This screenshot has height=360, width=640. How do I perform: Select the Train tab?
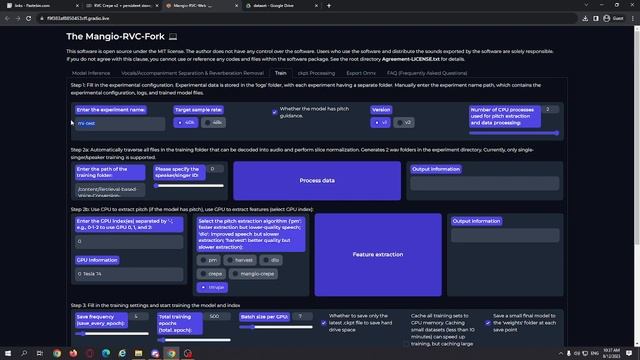pyautogui.click(x=280, y=73)
